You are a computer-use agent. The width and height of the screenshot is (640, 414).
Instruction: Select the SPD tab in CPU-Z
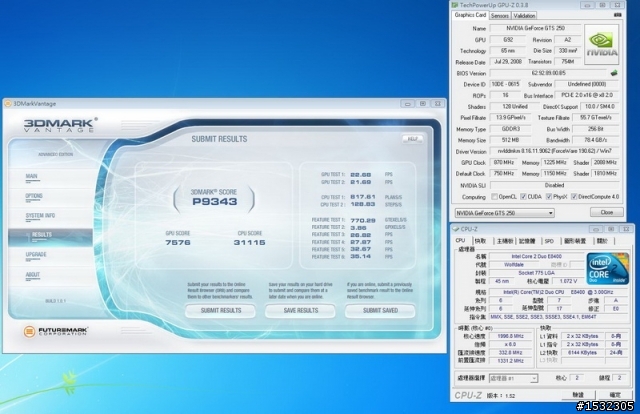pos(549,241)
